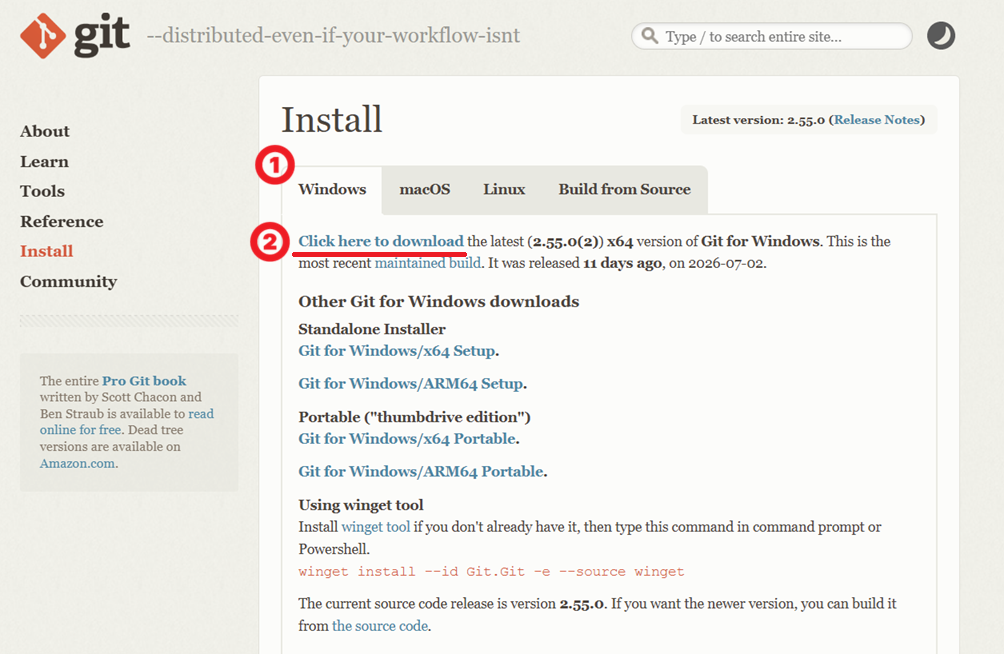Open the Amazon.com link
1004x654 pixels.
(77, 463)
